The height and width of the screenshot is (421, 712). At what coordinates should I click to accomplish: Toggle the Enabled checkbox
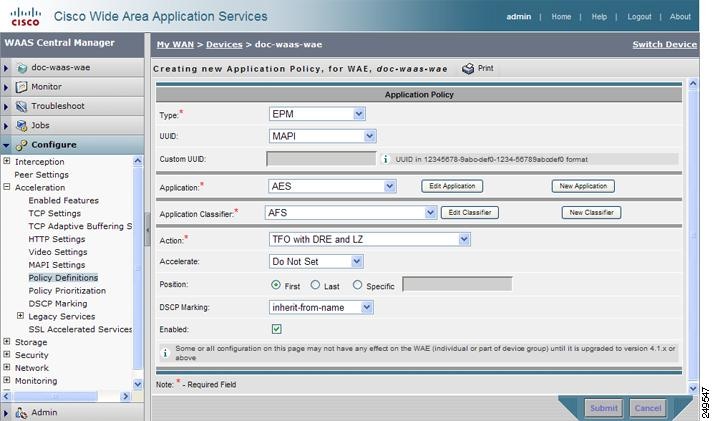pos(277,329)
